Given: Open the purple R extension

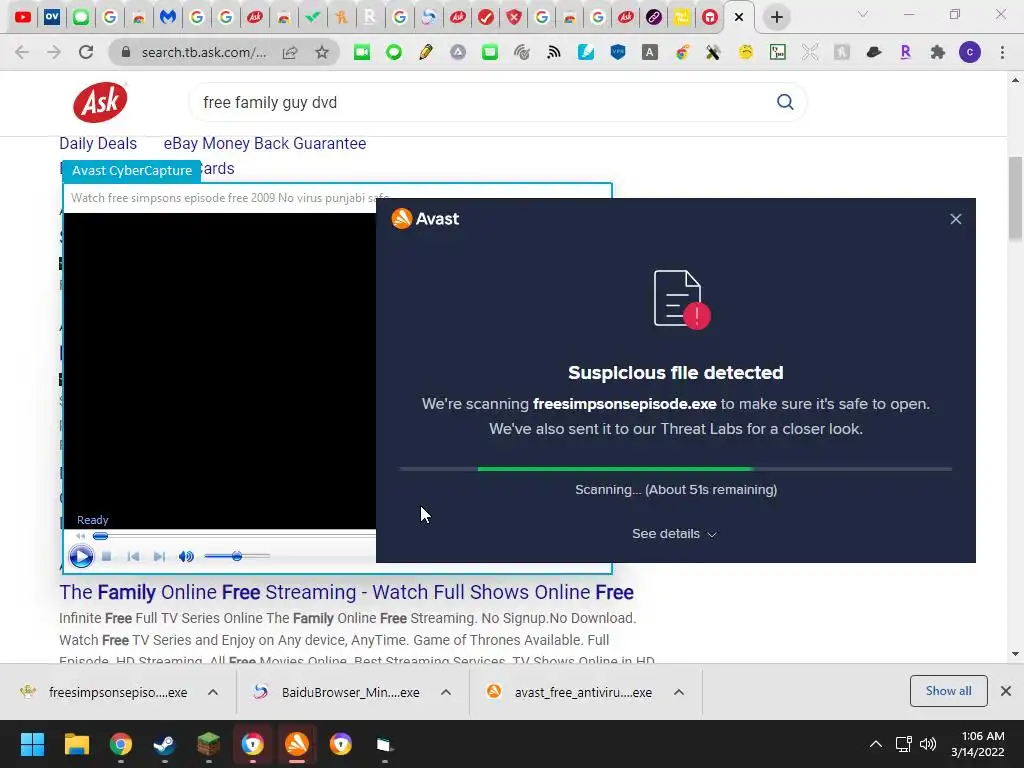Looking at the screenshot, I should pyautogui.click(x=905, y=52).
